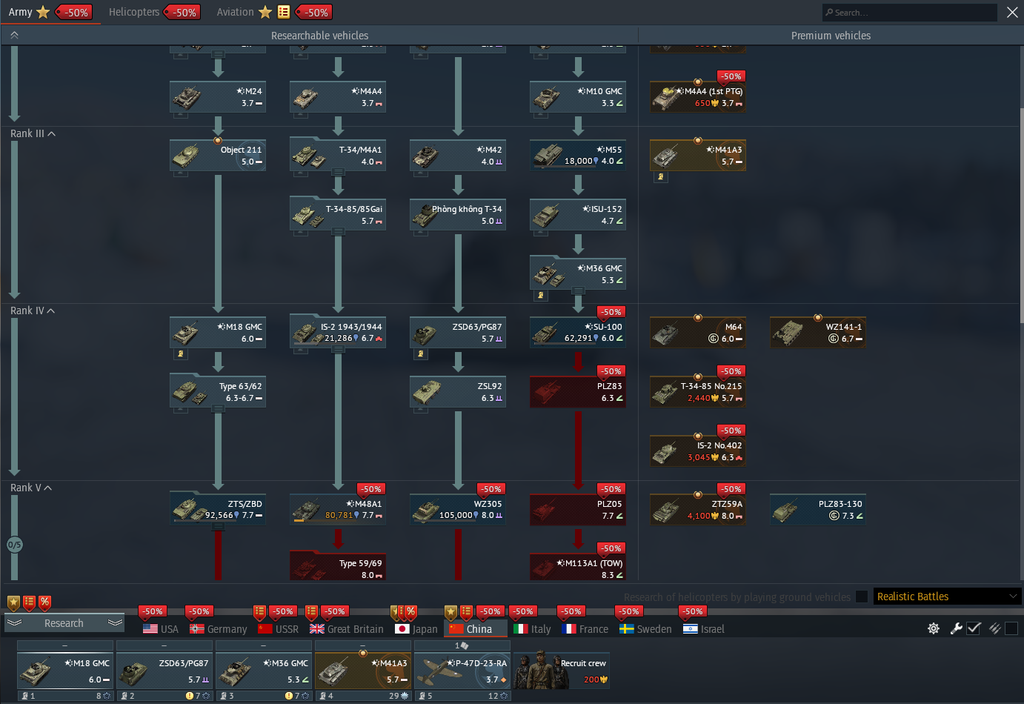Select the WZ305 vehicle
1024x704 pixels.
(x=458, y=509)
